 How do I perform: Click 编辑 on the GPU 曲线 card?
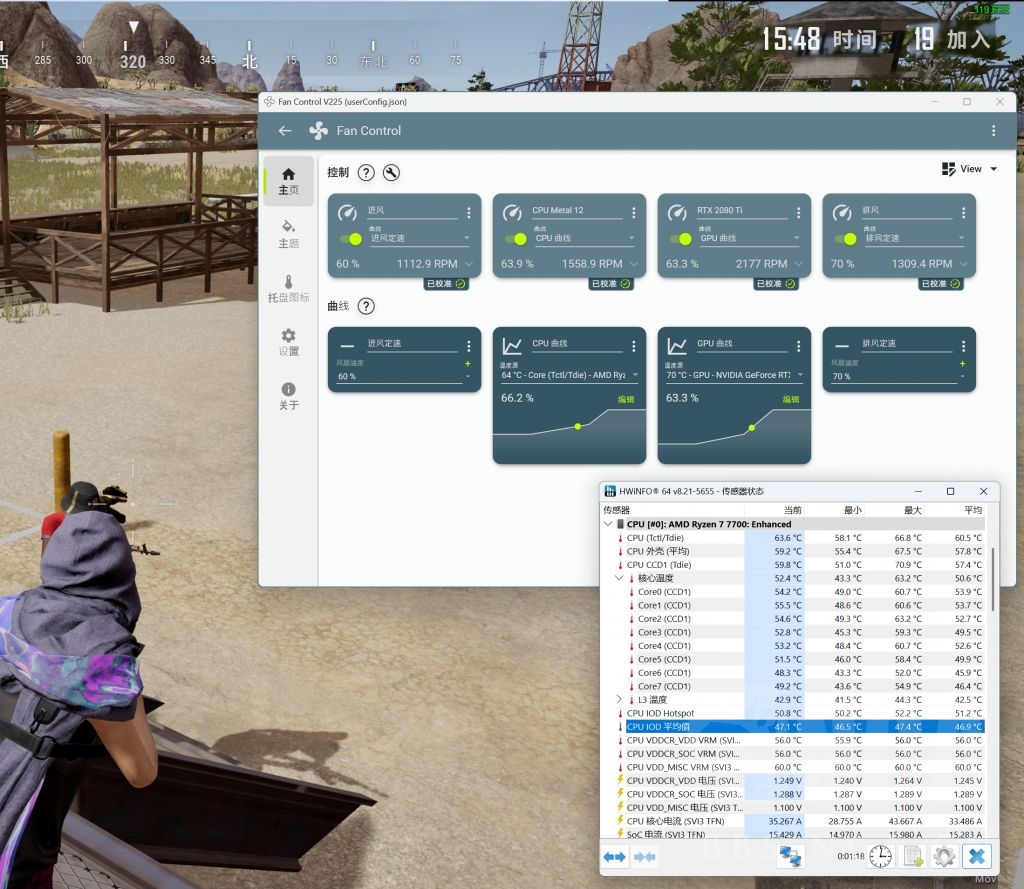pyautogui.click(x=794, y=399)
